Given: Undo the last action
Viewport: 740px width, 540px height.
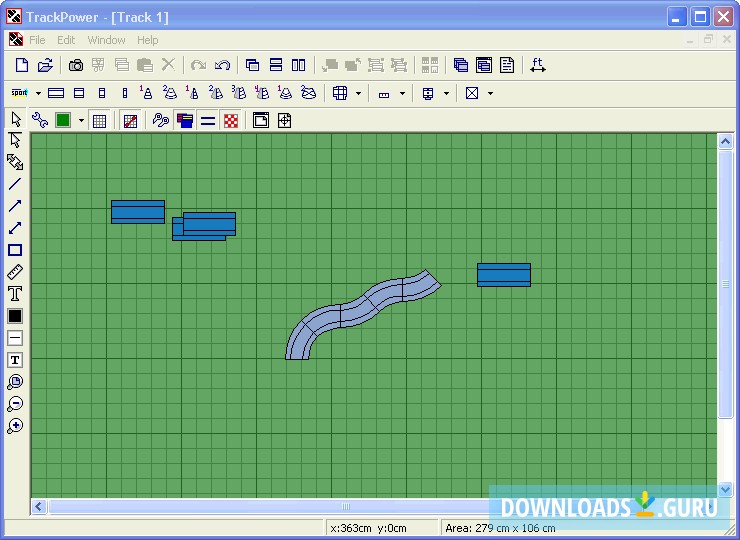Looking at the screenshot, I should [x=222, y=65].
